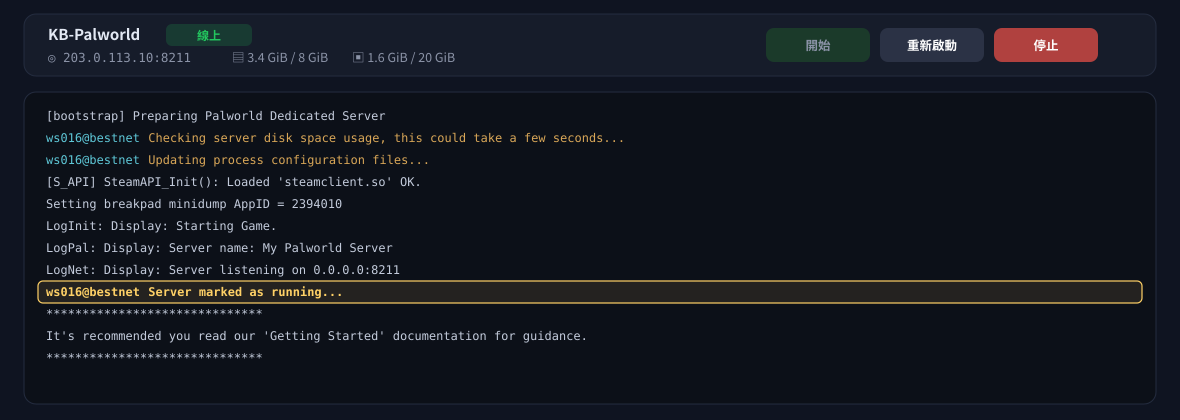This screenshot has height=420, width=1180.
Task: Click the 開始 start button
Action: (817, 45)
